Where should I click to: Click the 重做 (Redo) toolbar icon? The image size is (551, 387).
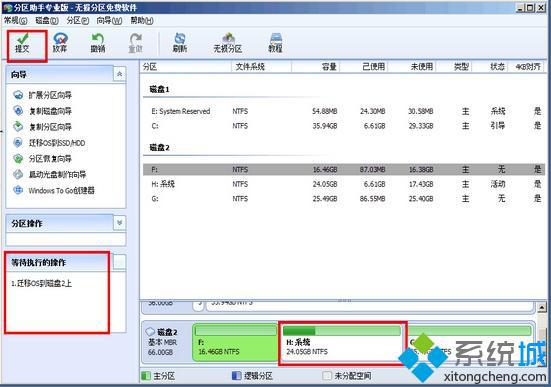tap(136, 43)
